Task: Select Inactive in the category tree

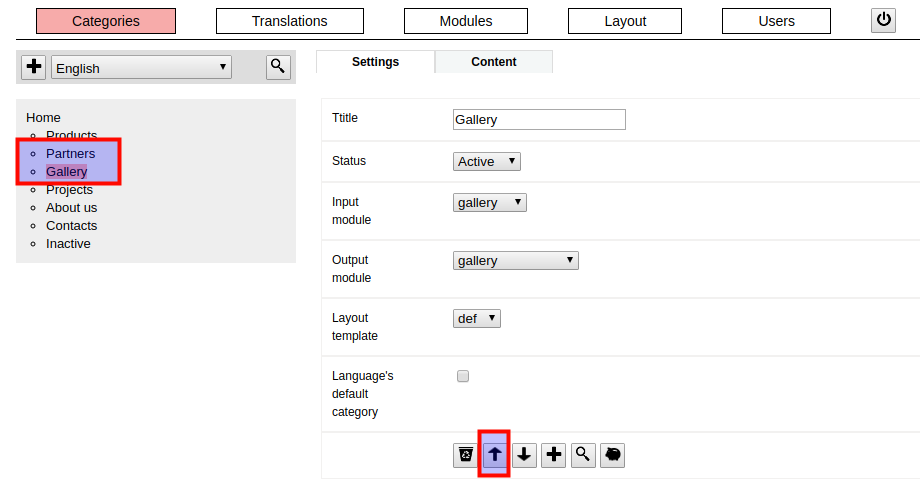Action: pyautogui.click(x=68, y=244)
